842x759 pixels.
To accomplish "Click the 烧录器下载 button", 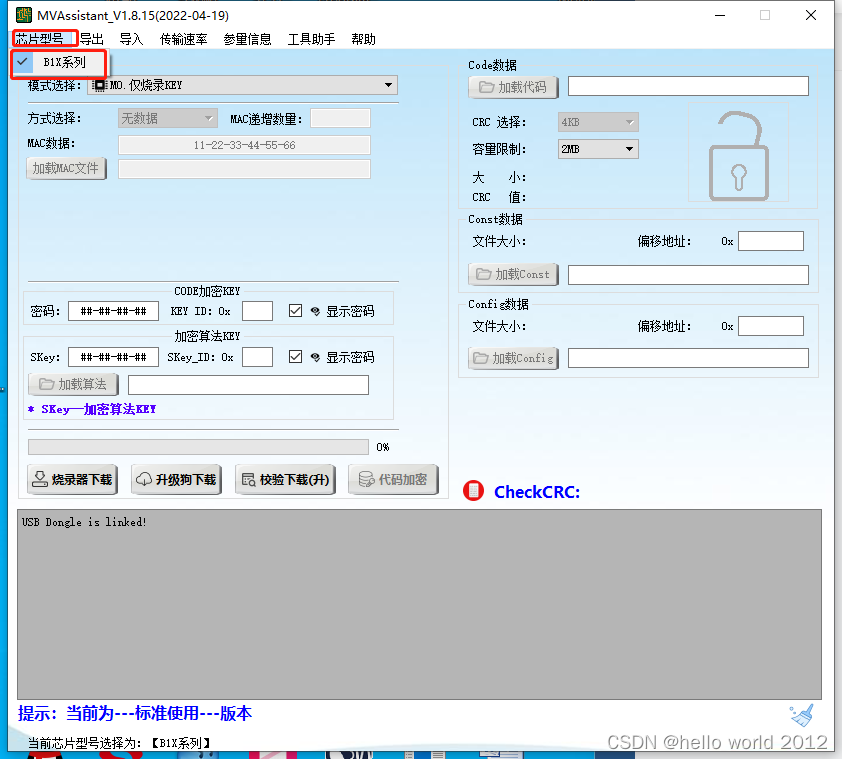I will point(72,479).
